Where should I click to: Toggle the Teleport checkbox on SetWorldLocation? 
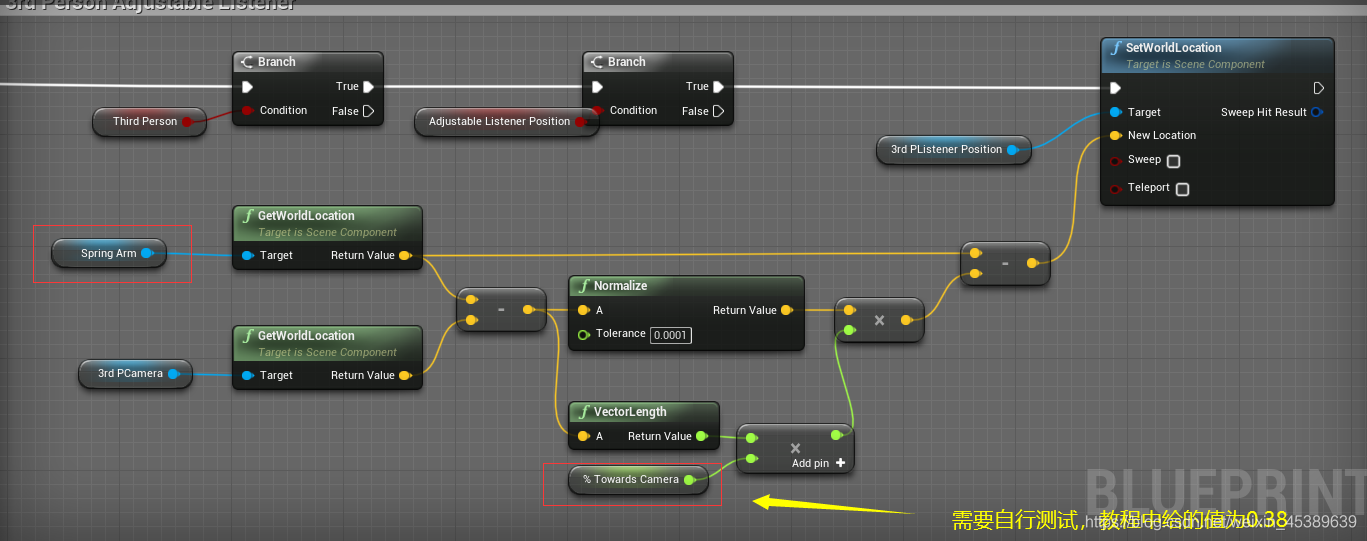(1182, 189)
